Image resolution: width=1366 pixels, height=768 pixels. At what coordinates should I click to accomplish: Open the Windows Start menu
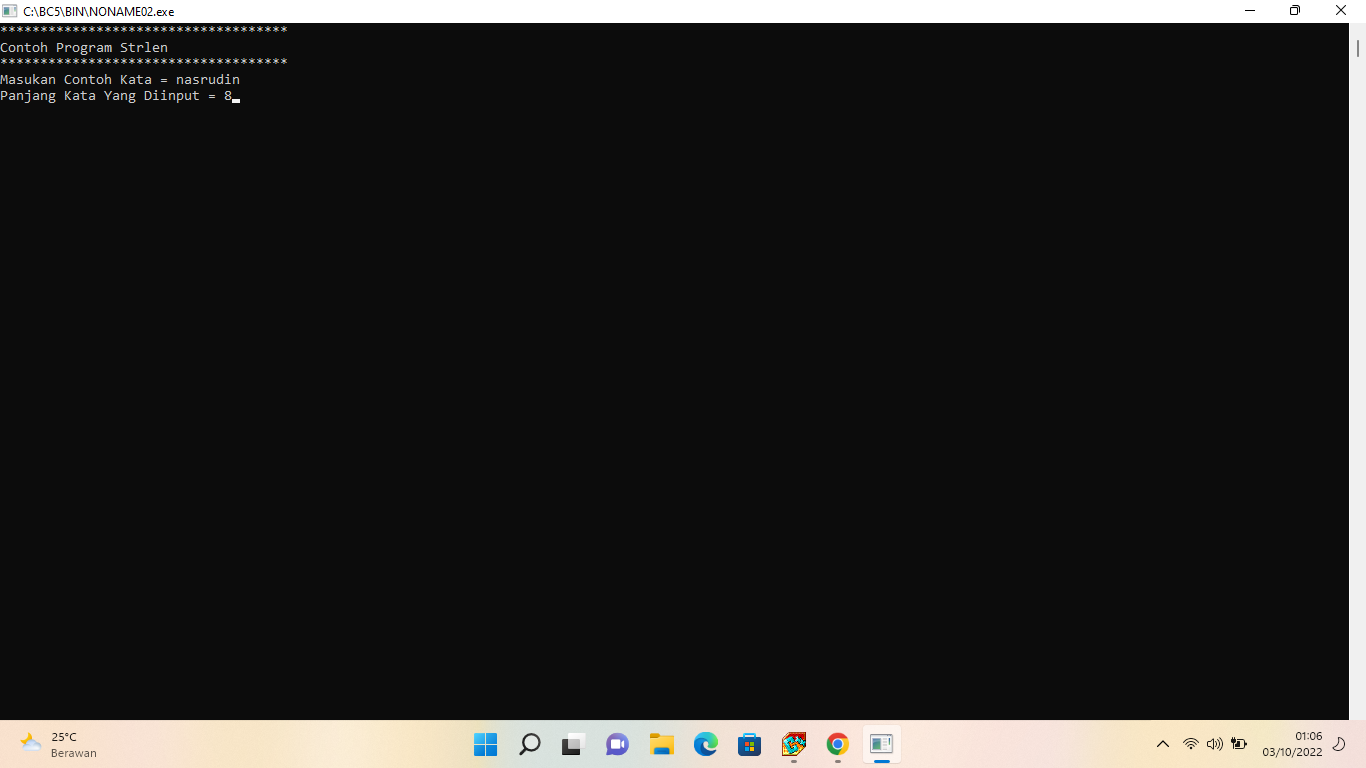coord(486,744)
